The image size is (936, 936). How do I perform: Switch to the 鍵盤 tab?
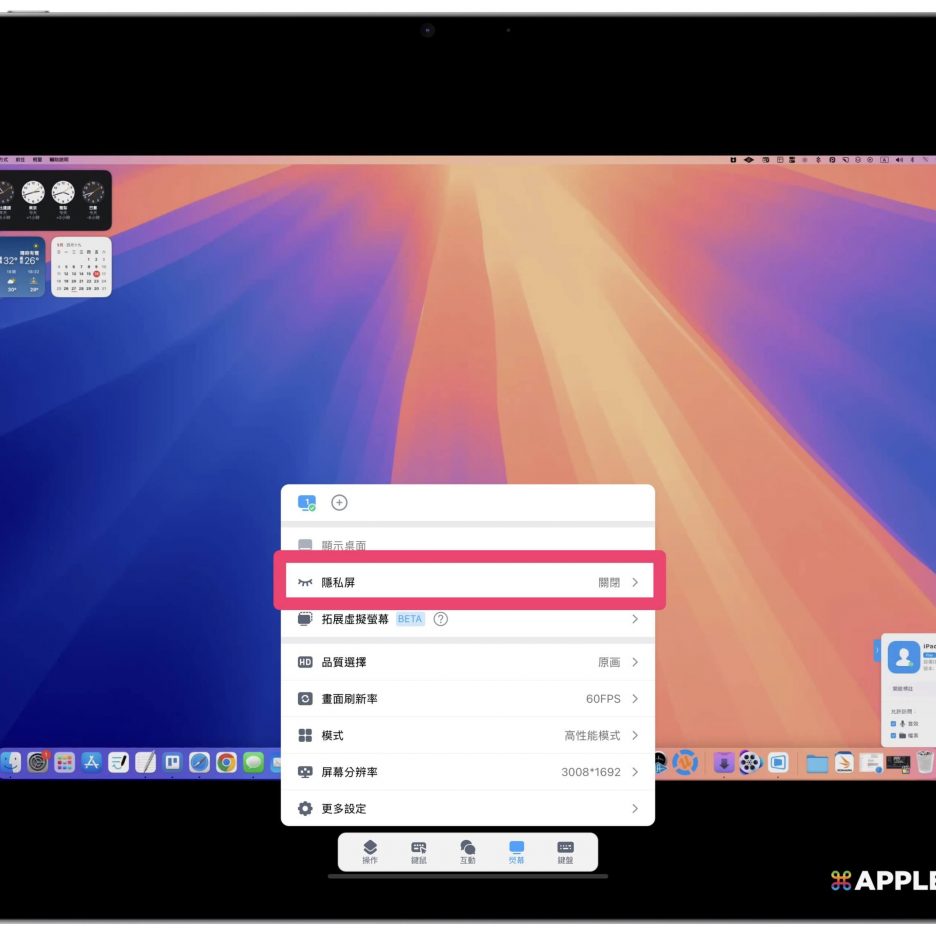[565, 851]
